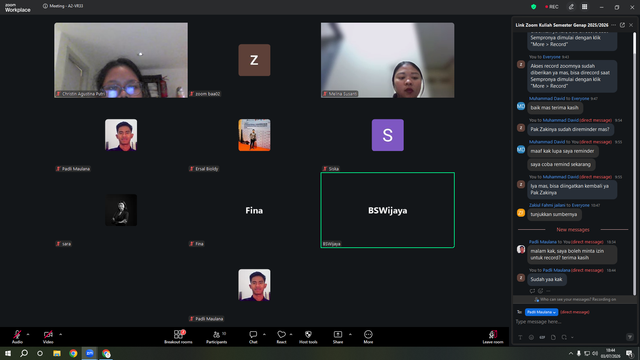The height and width of the screenshot is (360, 640).
Task: Expand the video options arrow
Action: 60,334
